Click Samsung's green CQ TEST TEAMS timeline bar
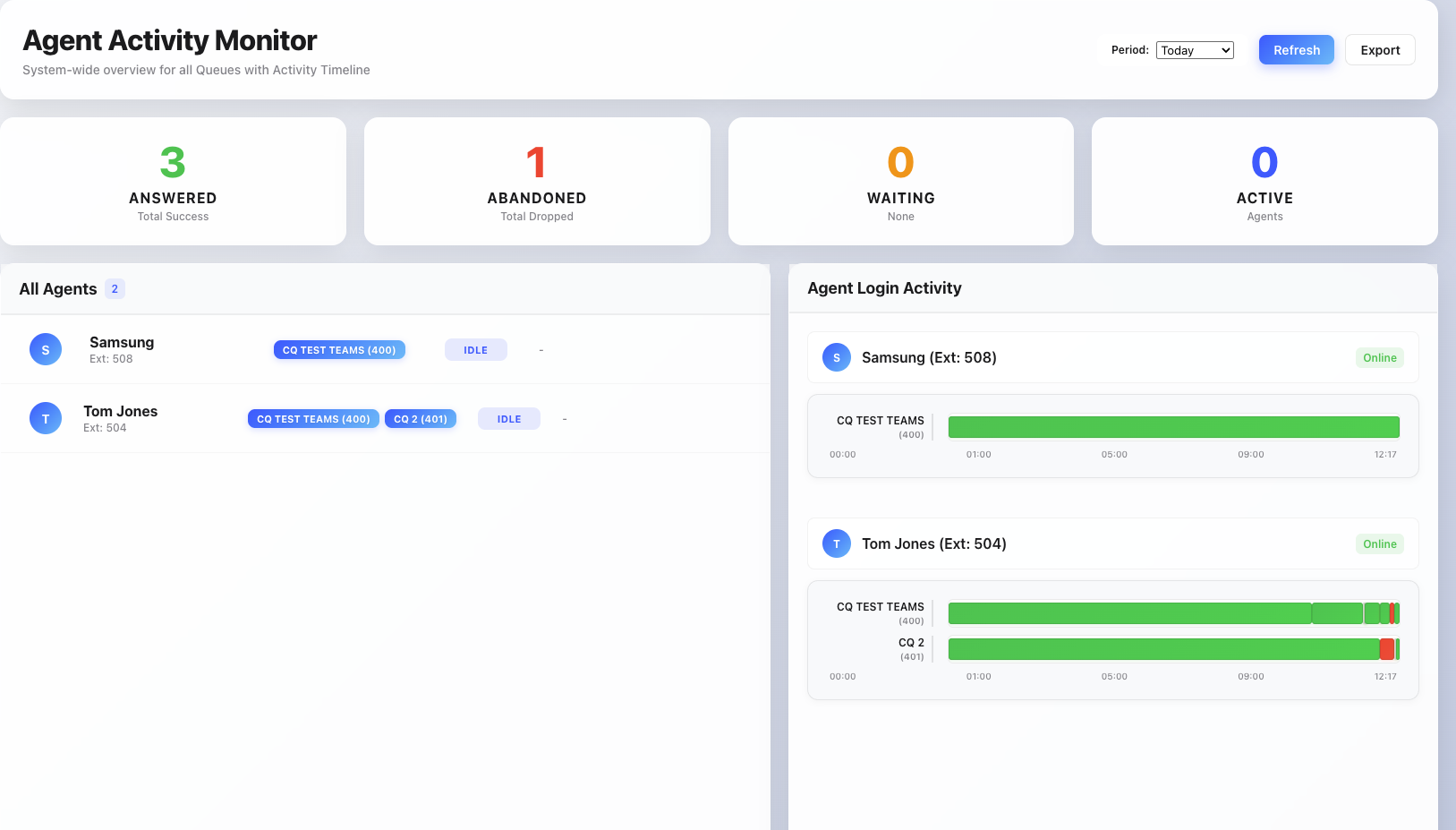The height and width of the screenshot is (830, 1456). point(1173,427)
